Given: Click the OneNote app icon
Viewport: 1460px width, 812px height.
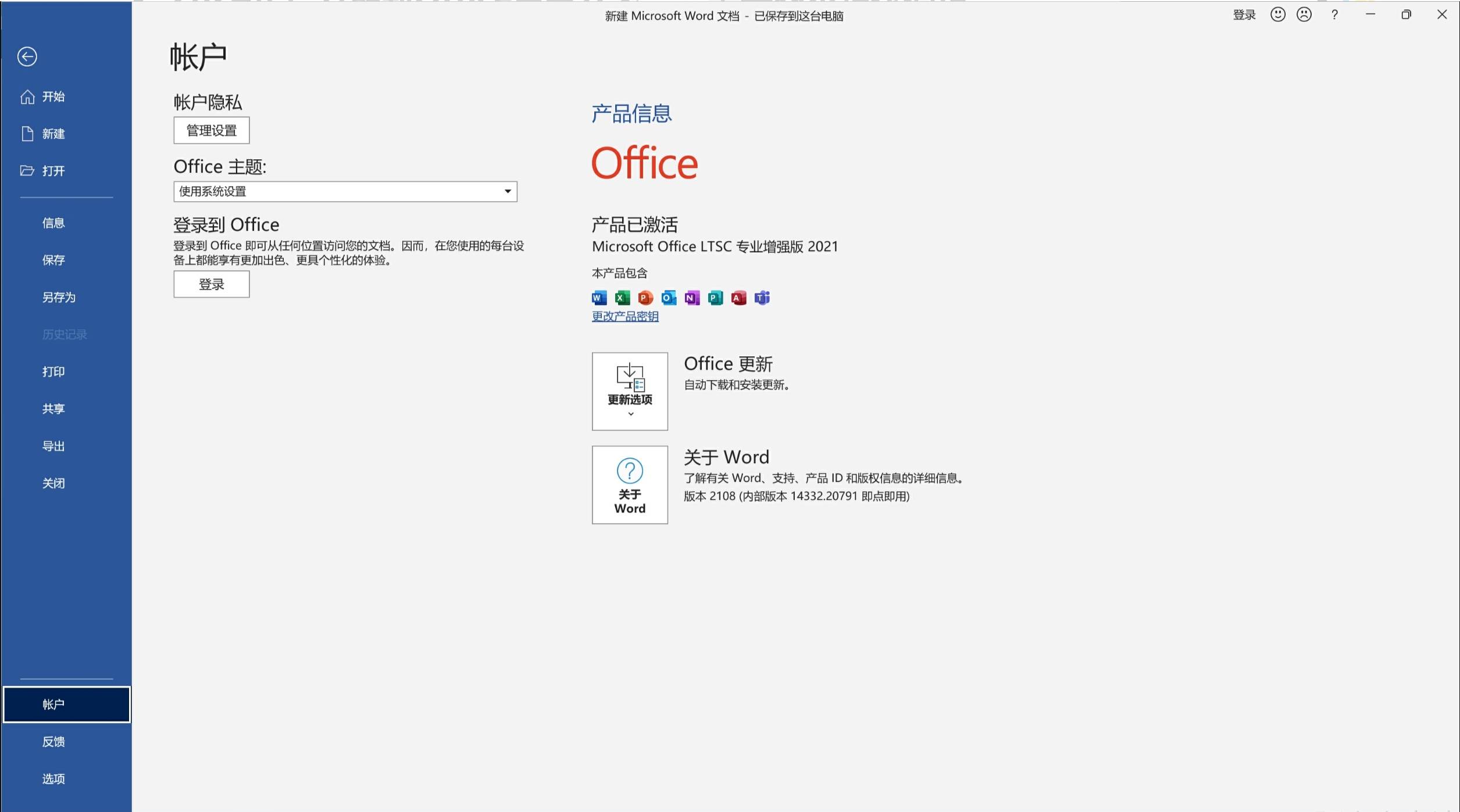Looking at the screenshot, I should coord(692,298).
